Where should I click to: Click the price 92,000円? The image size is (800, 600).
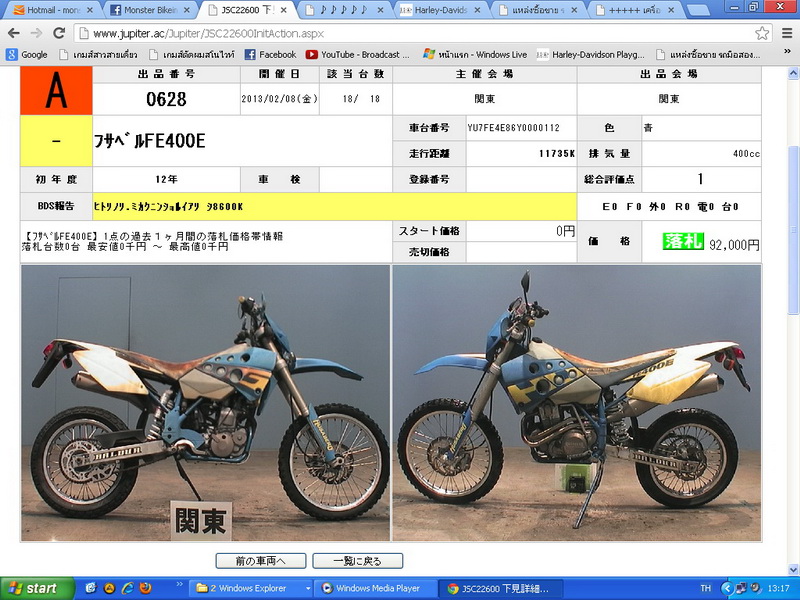[x=734, y=245]
